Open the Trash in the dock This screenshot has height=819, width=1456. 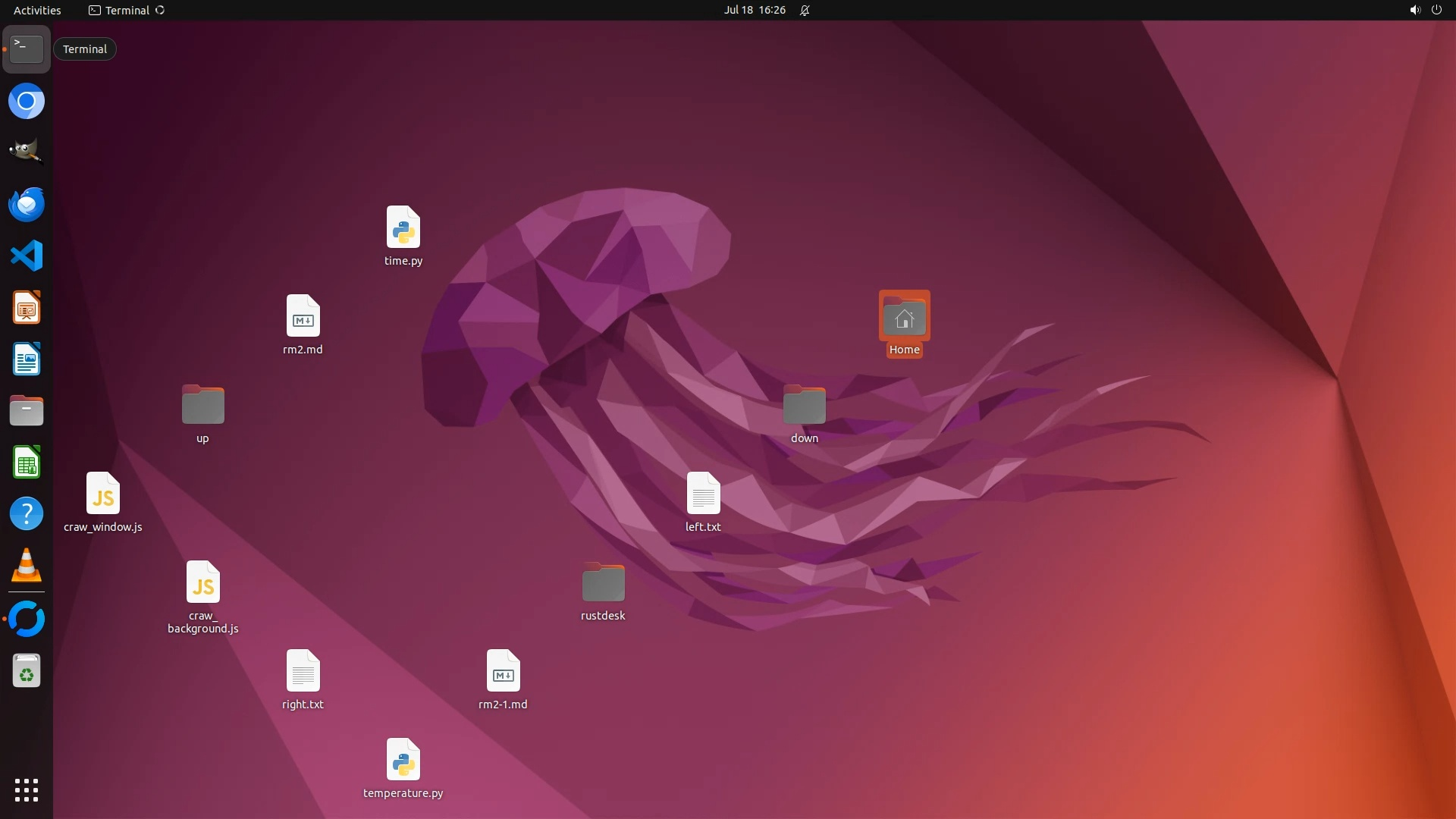click(27, 671)
